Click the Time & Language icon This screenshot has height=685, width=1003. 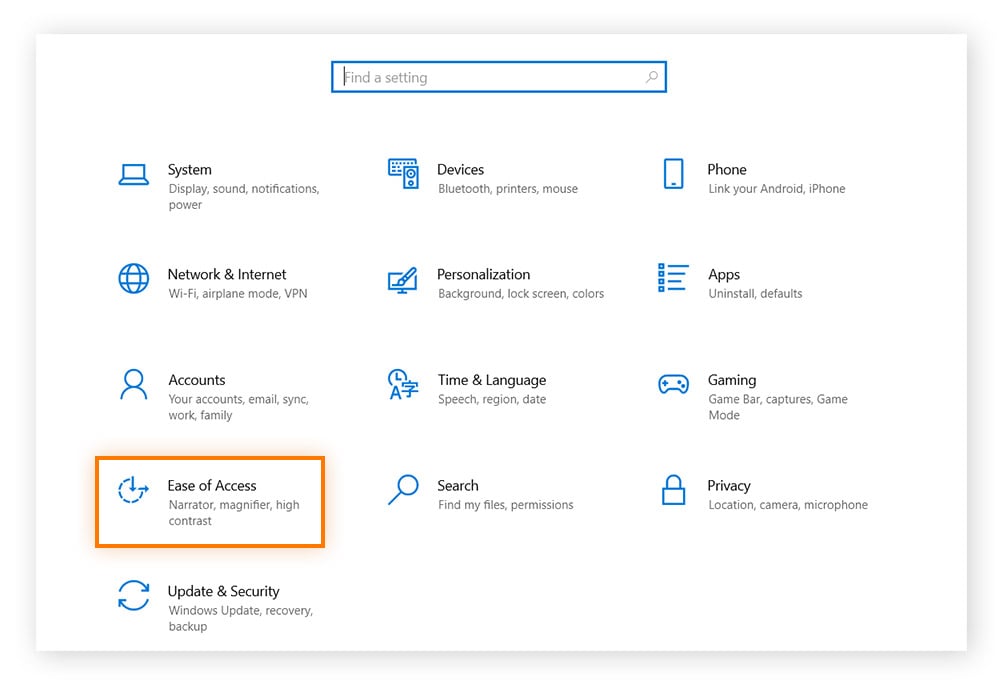pyautogui.click(x=402, y=384)
